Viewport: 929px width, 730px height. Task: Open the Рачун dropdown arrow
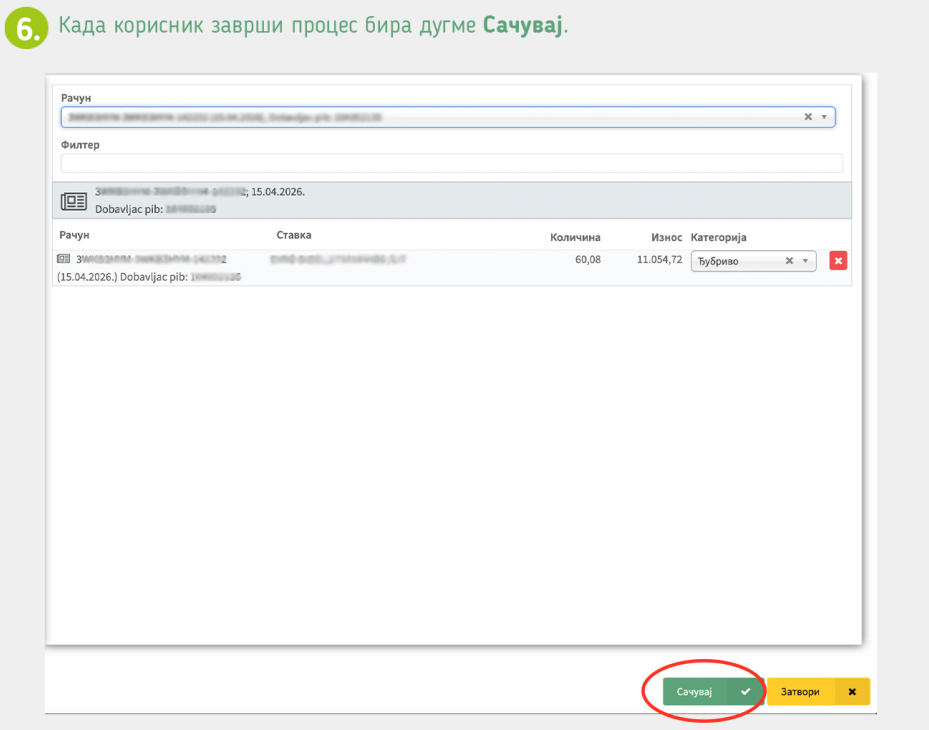point(824,117)
